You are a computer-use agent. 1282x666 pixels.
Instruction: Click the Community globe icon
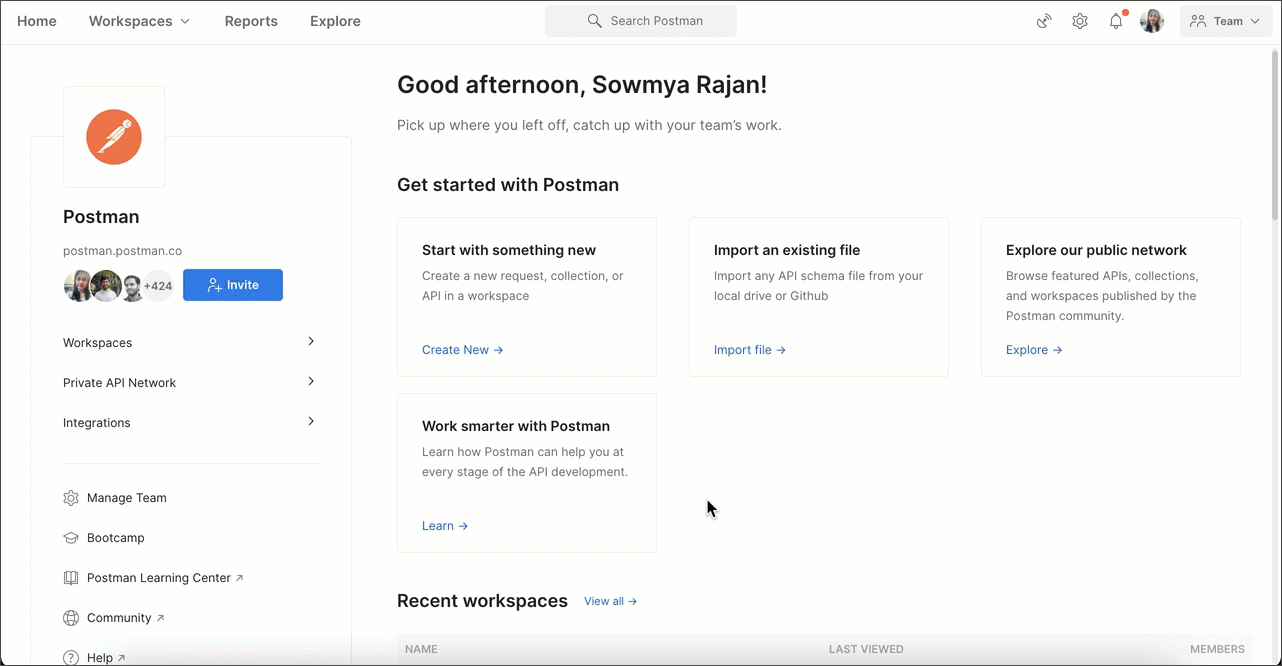coord(71,618)
